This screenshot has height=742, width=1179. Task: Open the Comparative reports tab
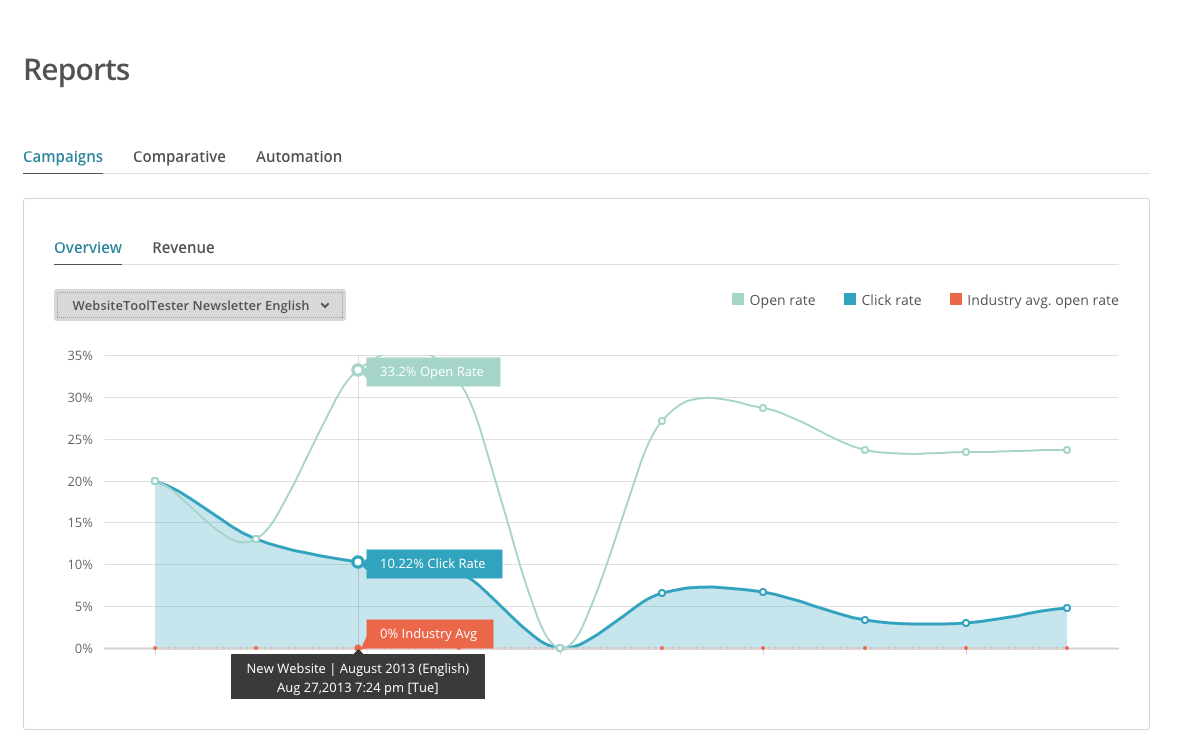click(179, 157)
